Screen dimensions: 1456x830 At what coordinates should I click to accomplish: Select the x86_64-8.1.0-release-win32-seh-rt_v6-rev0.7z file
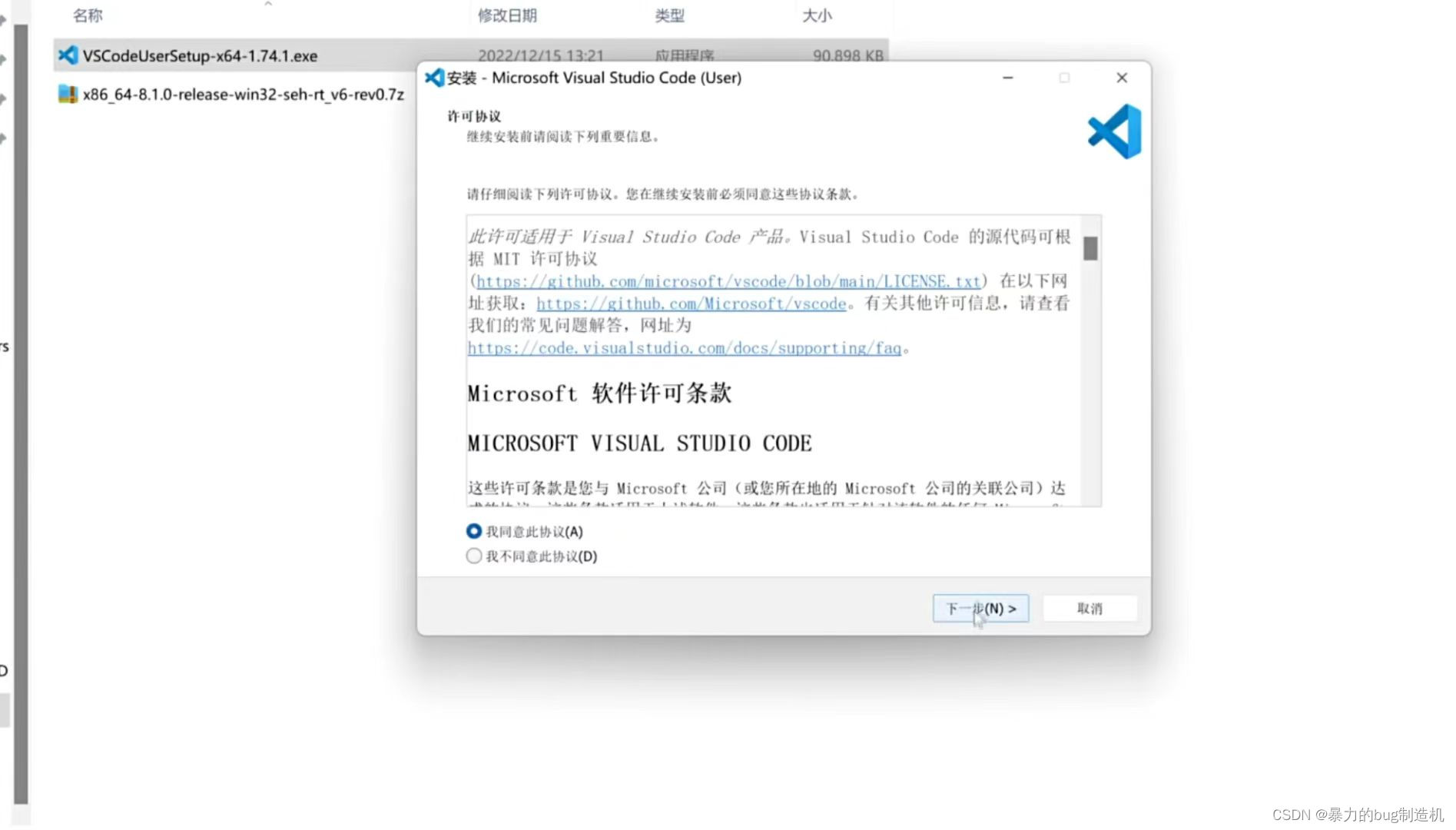243,95
